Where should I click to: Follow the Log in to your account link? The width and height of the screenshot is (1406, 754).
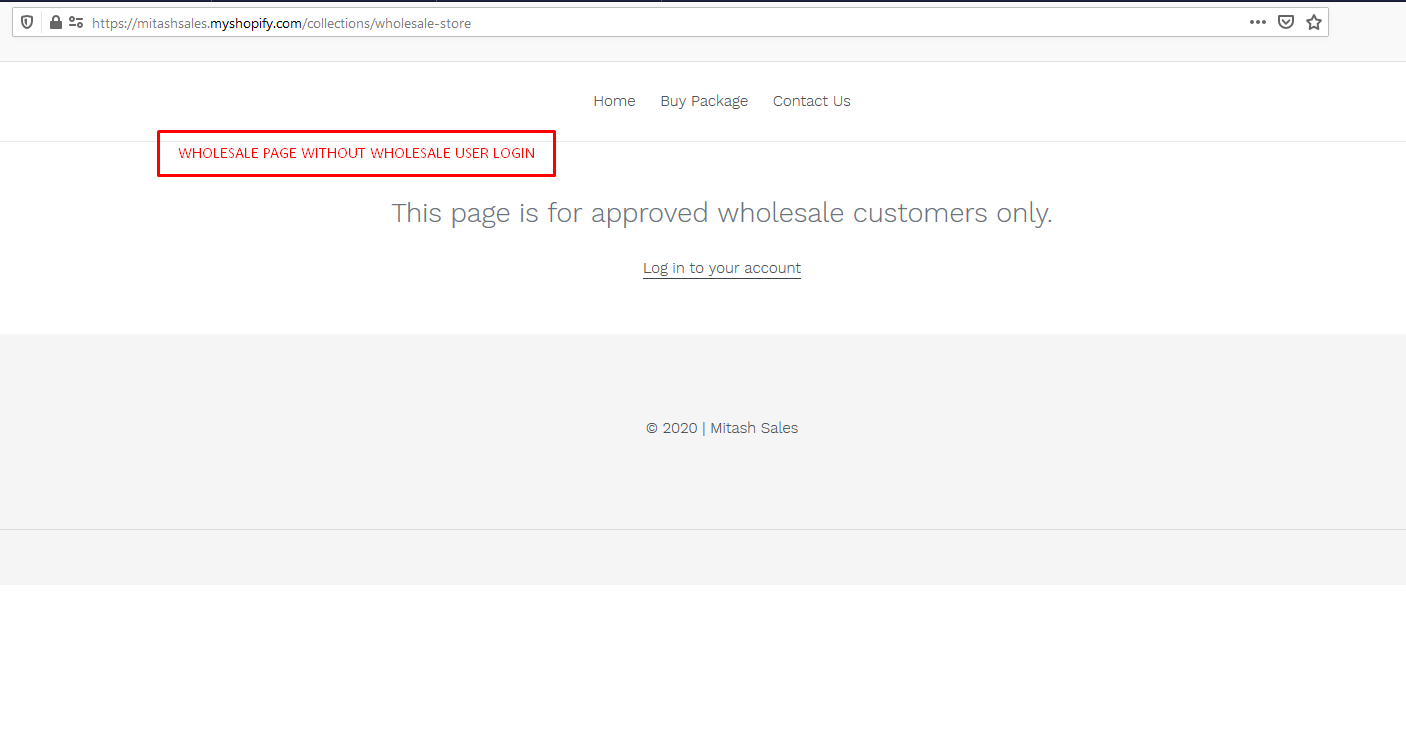(x=722, y=268)
